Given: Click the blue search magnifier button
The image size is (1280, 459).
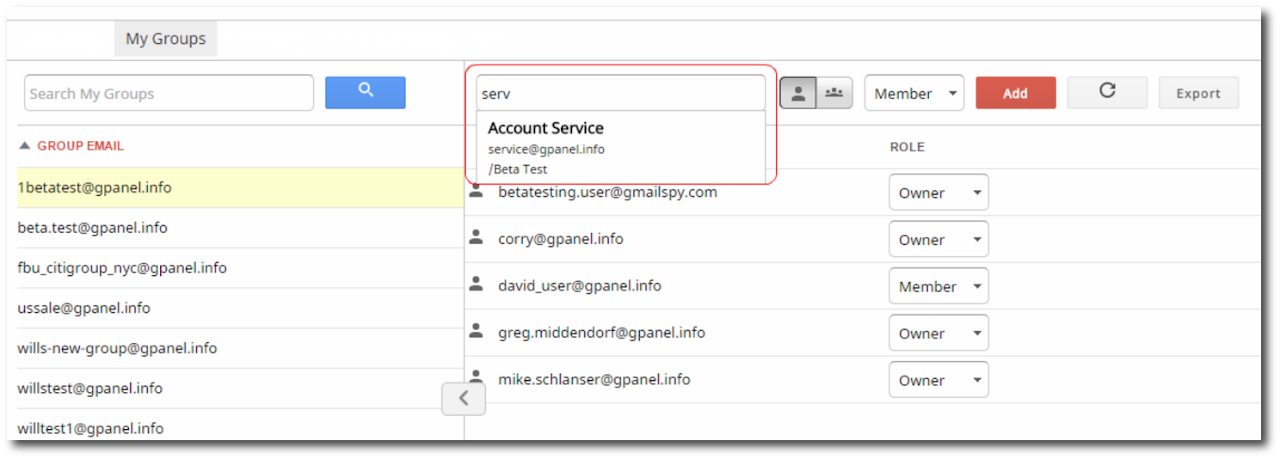Looking at the screenshot, I should (x=365, y=92).
